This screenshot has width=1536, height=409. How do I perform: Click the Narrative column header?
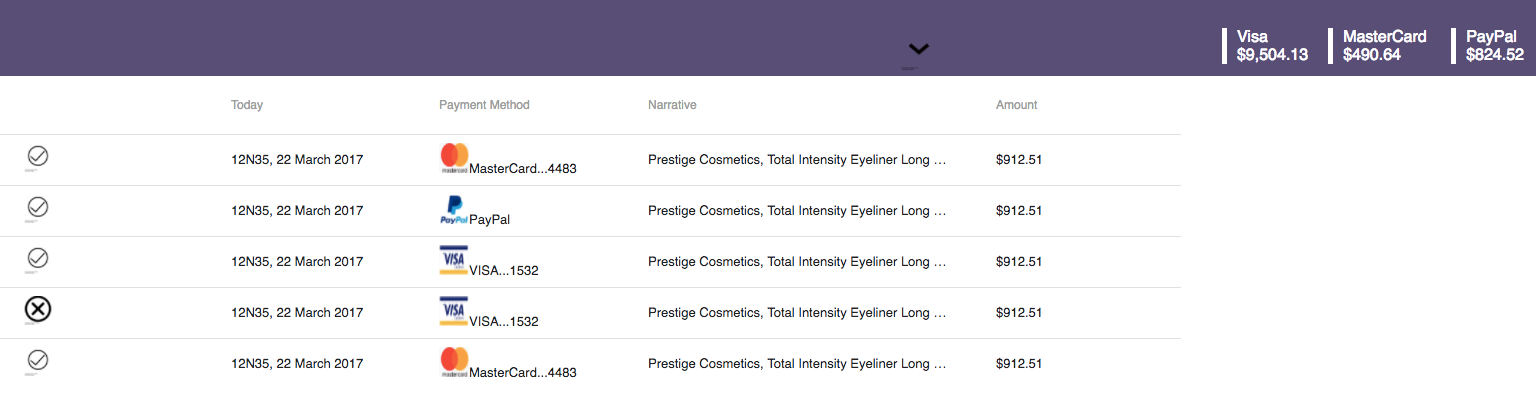pyautogui.click(x=671, y=105)
